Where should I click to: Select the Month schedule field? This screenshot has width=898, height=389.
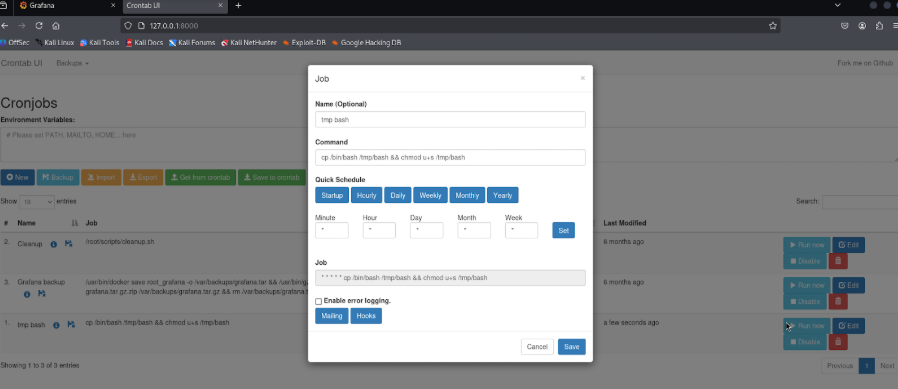tap(474, 230)
